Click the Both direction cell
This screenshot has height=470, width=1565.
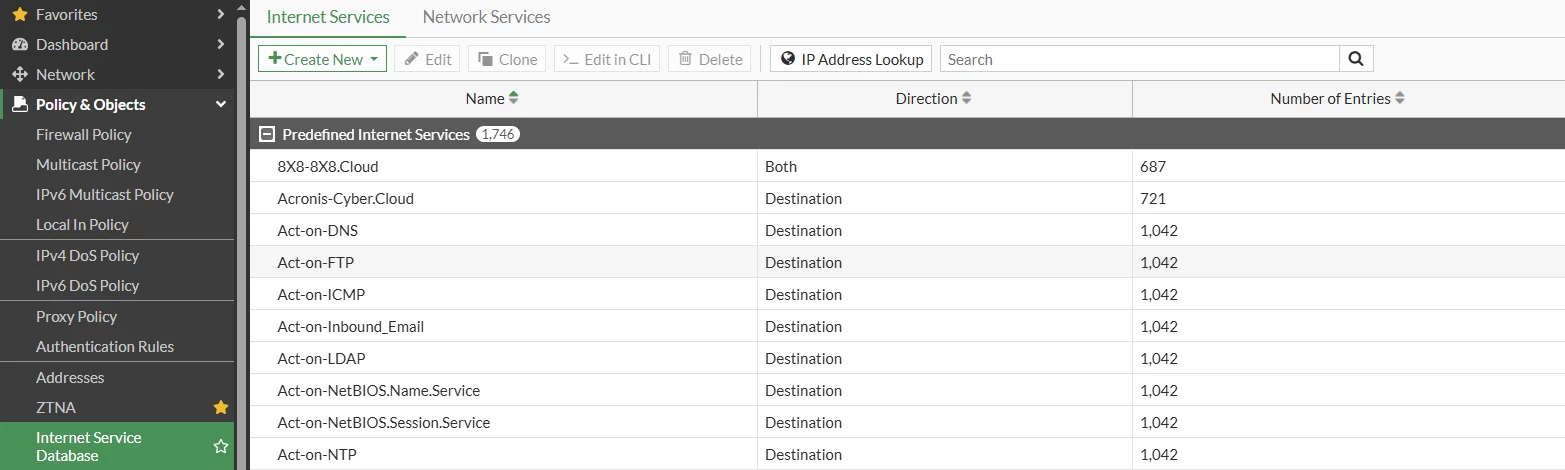[945, 166]
